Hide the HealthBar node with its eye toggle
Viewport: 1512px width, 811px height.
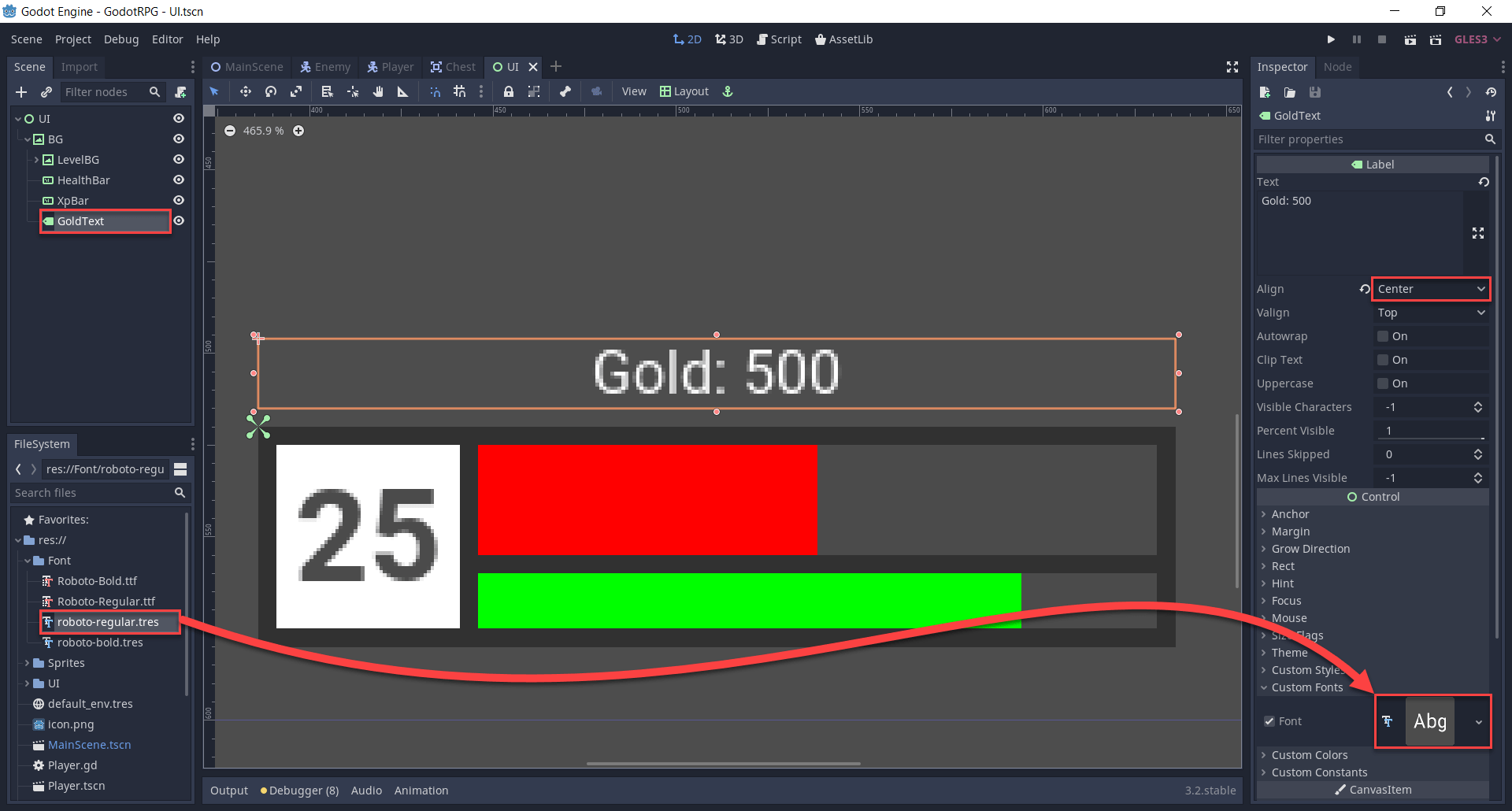click(179, 180)
